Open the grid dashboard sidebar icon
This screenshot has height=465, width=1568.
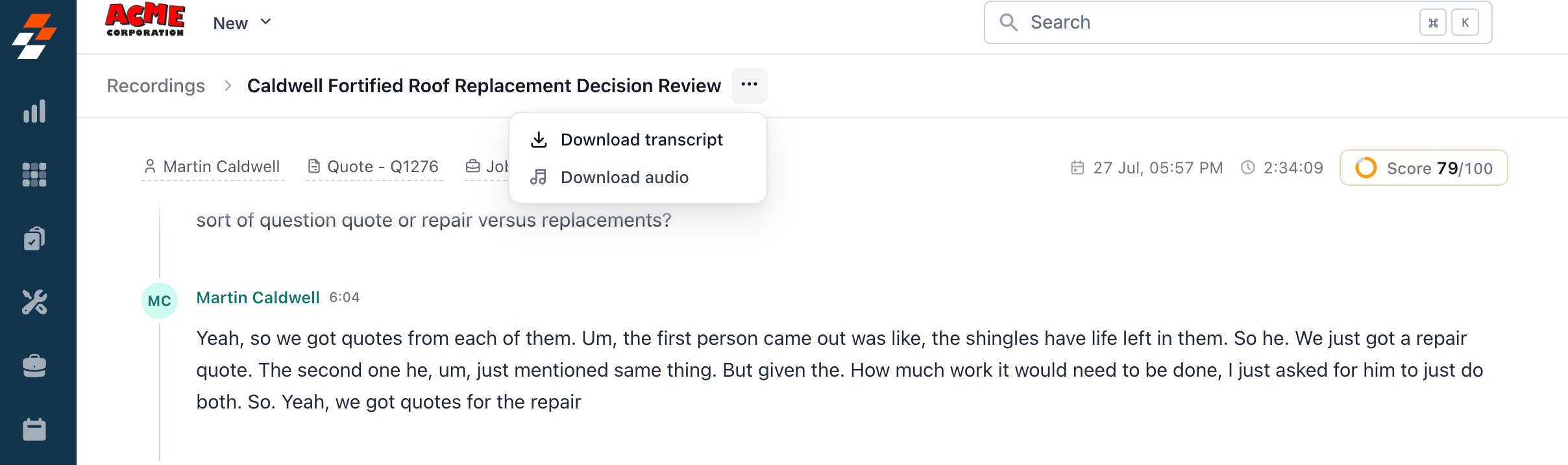[34, 175]
